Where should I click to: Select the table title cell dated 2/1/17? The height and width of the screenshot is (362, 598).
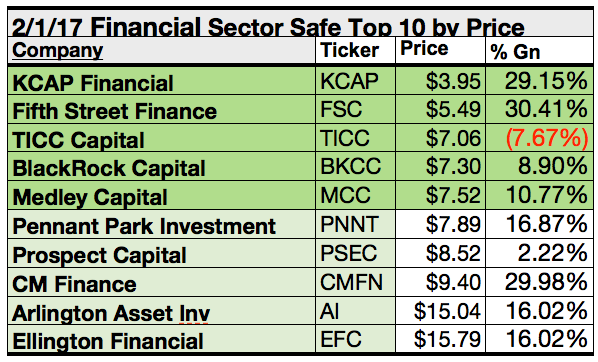tap(301, 22)
